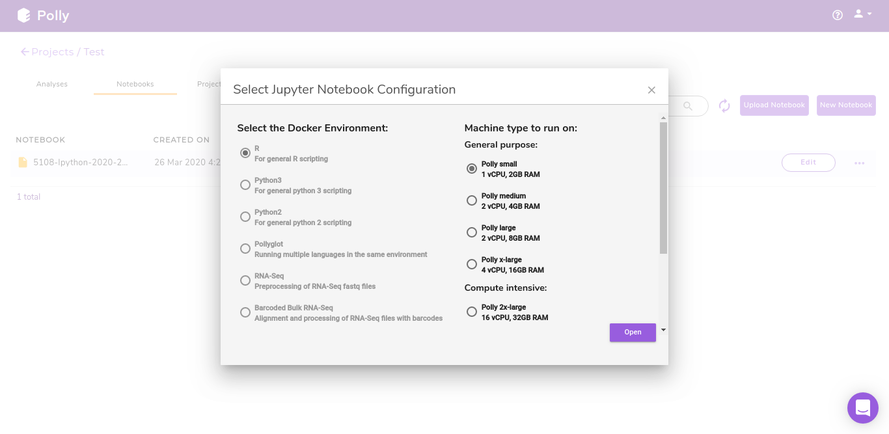Open the three-dot menu for the notebook
Image resolution: width=889 pixels, height=434 pixels.
pos(860,163)
